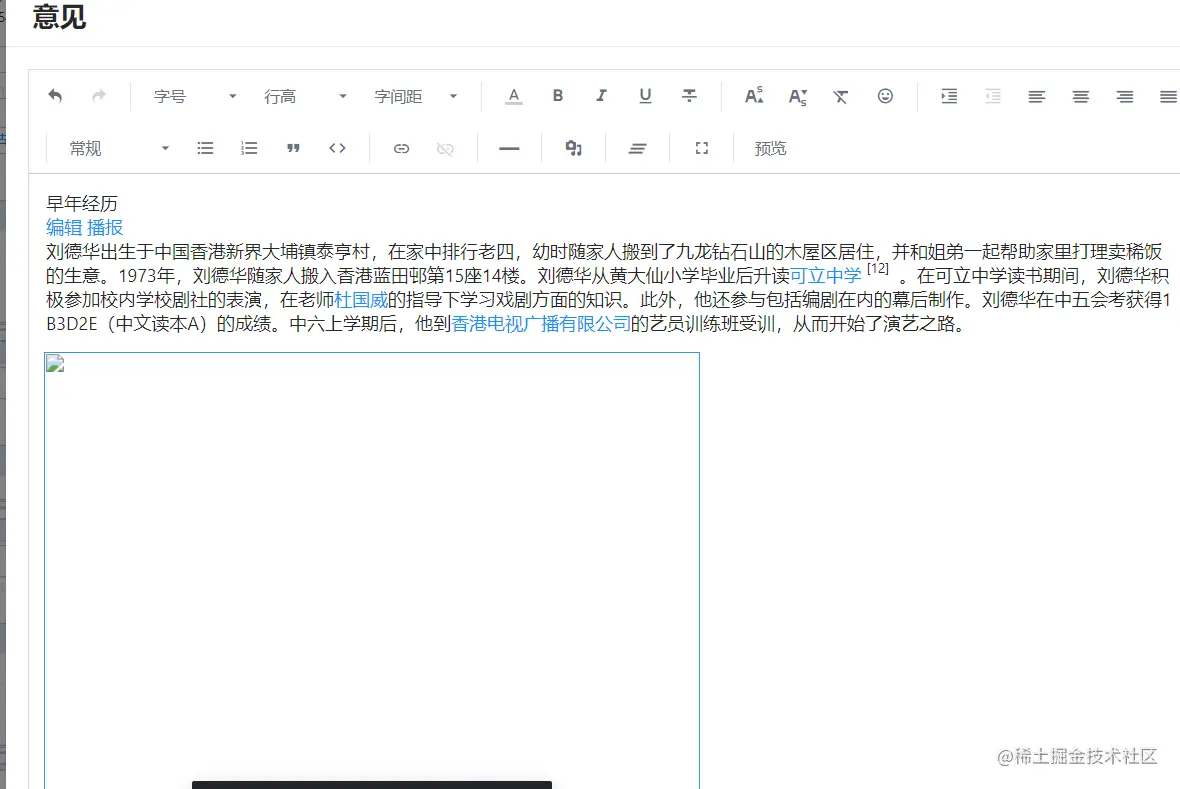
Task: Insert a hyperlink
Action: point(401,148)
